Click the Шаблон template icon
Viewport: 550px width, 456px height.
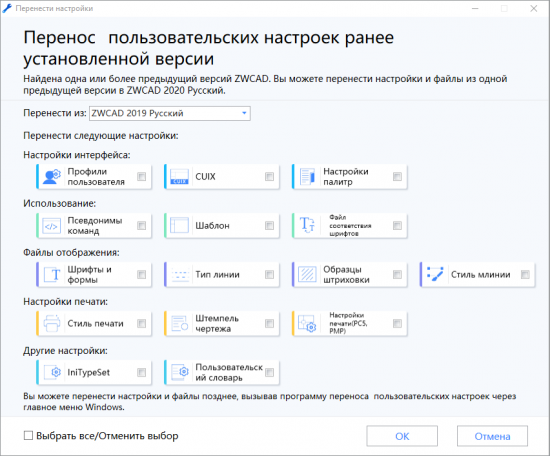(x=179, y=226)
